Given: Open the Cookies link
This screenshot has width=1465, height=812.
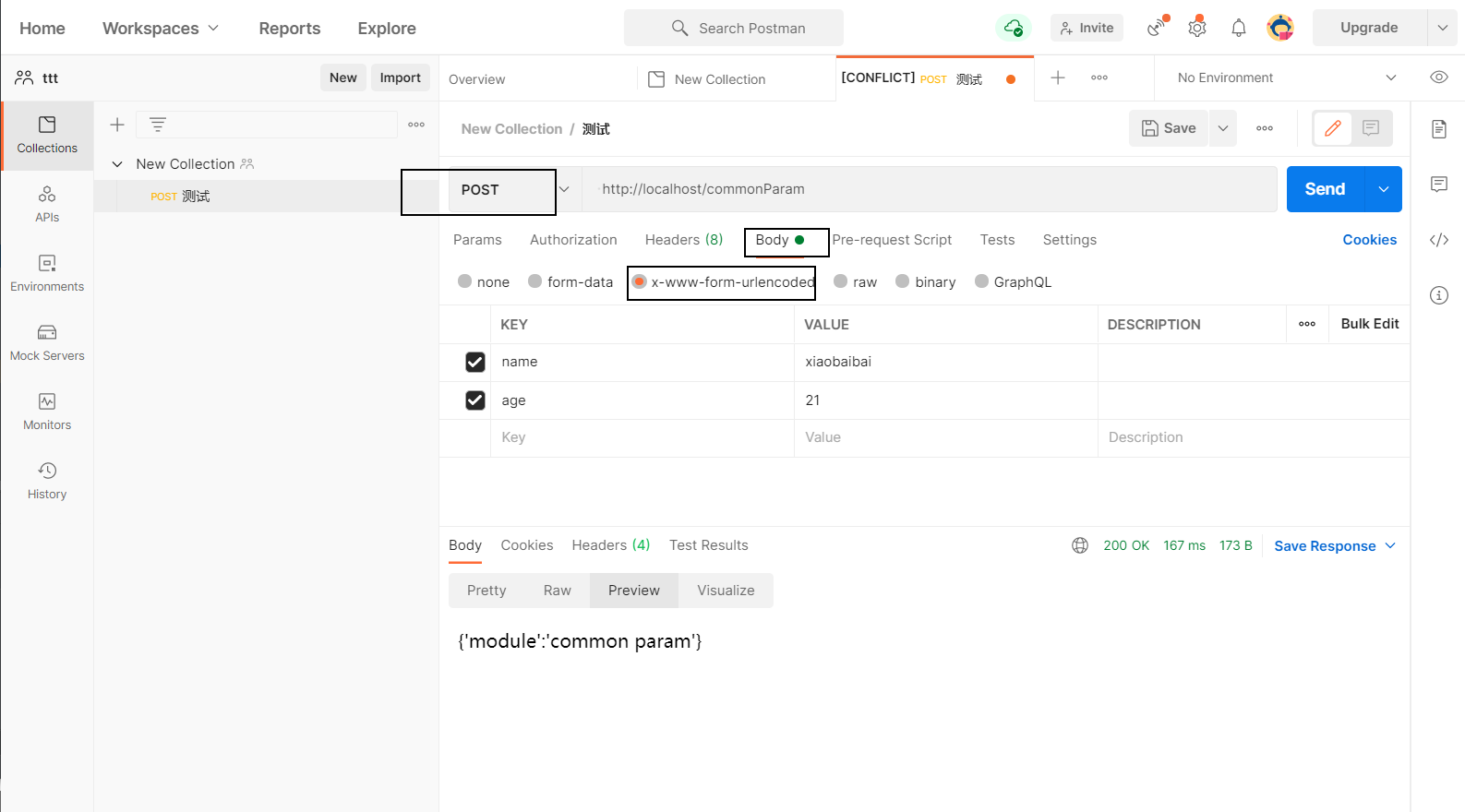Looking at the screenshot, I should tap(1369, 240).
